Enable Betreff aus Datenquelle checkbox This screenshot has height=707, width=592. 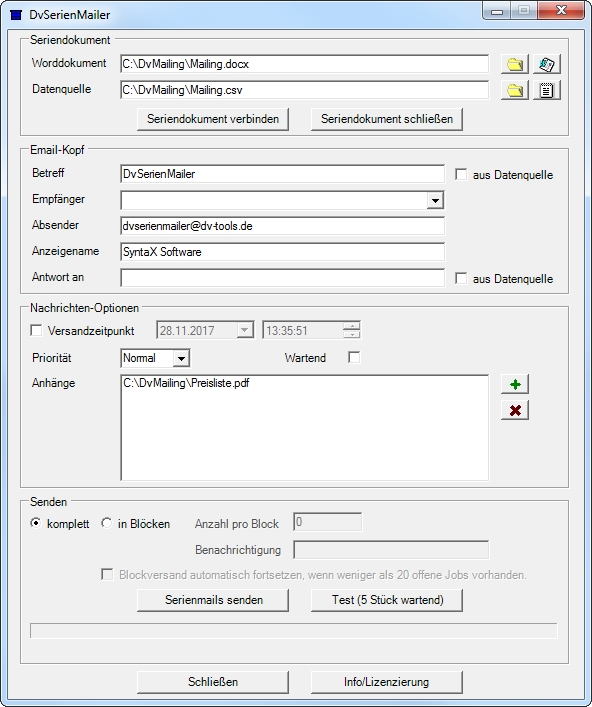click(x=461, y=174)
